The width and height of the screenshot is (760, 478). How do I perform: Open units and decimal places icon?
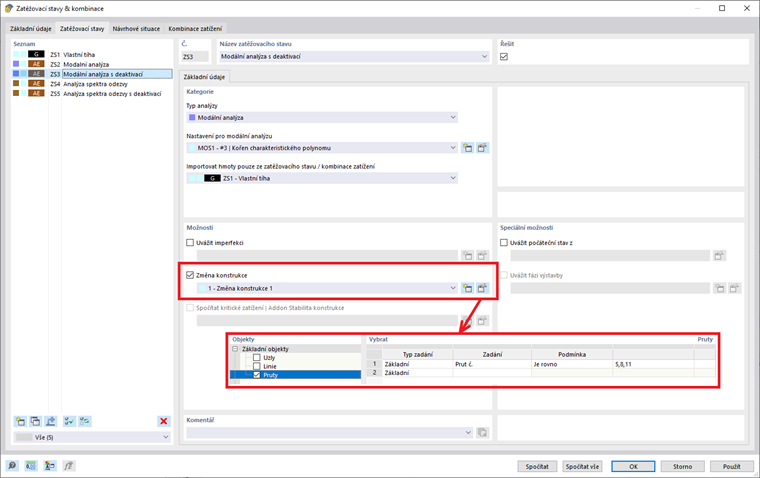point(31,466)
